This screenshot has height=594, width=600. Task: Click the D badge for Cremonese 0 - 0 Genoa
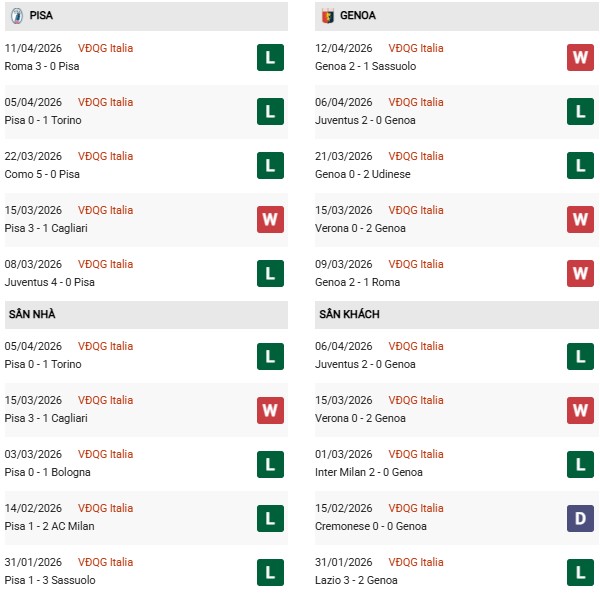click(x=581, y=517)
